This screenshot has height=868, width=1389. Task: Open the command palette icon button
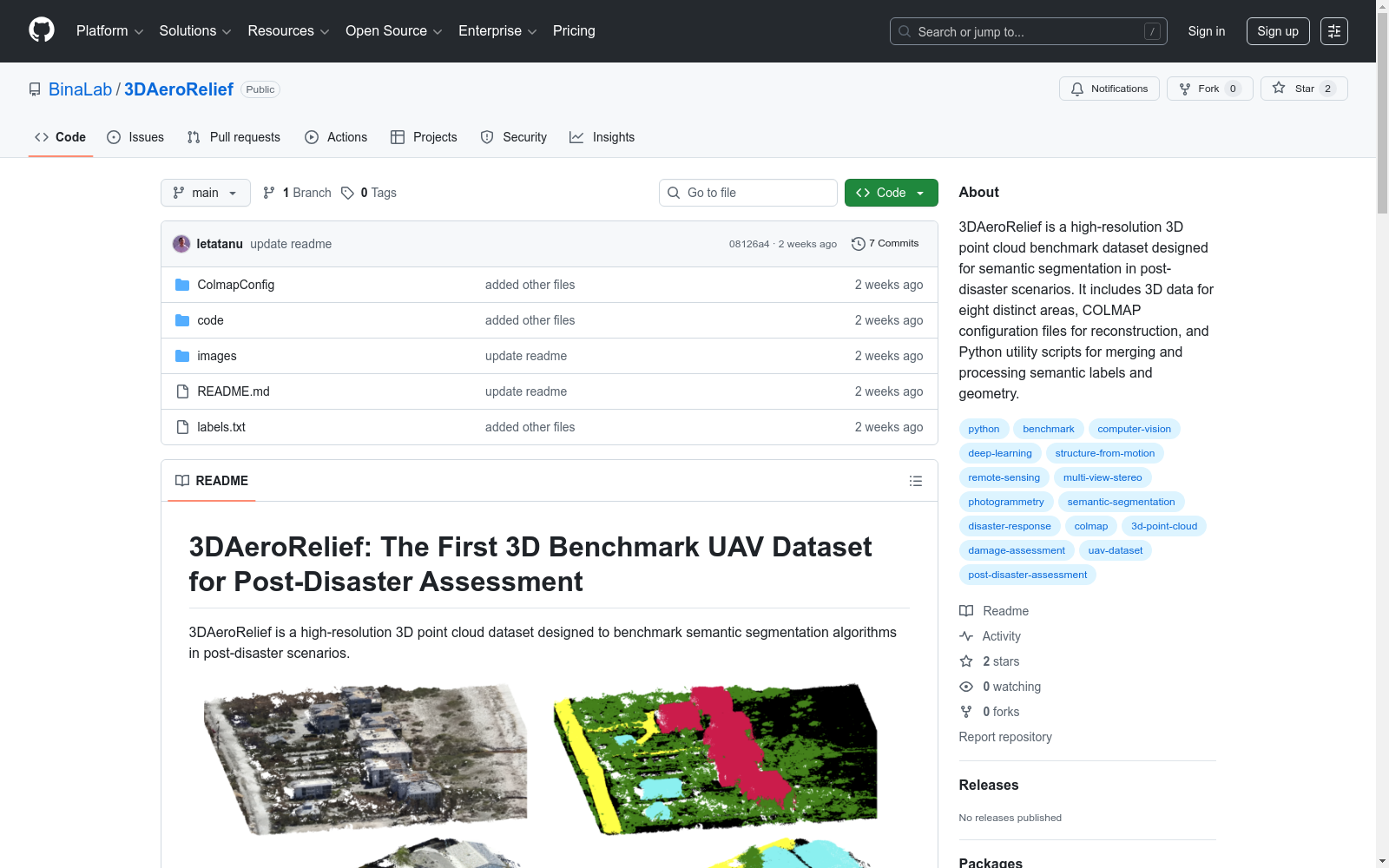(1334, 31)
